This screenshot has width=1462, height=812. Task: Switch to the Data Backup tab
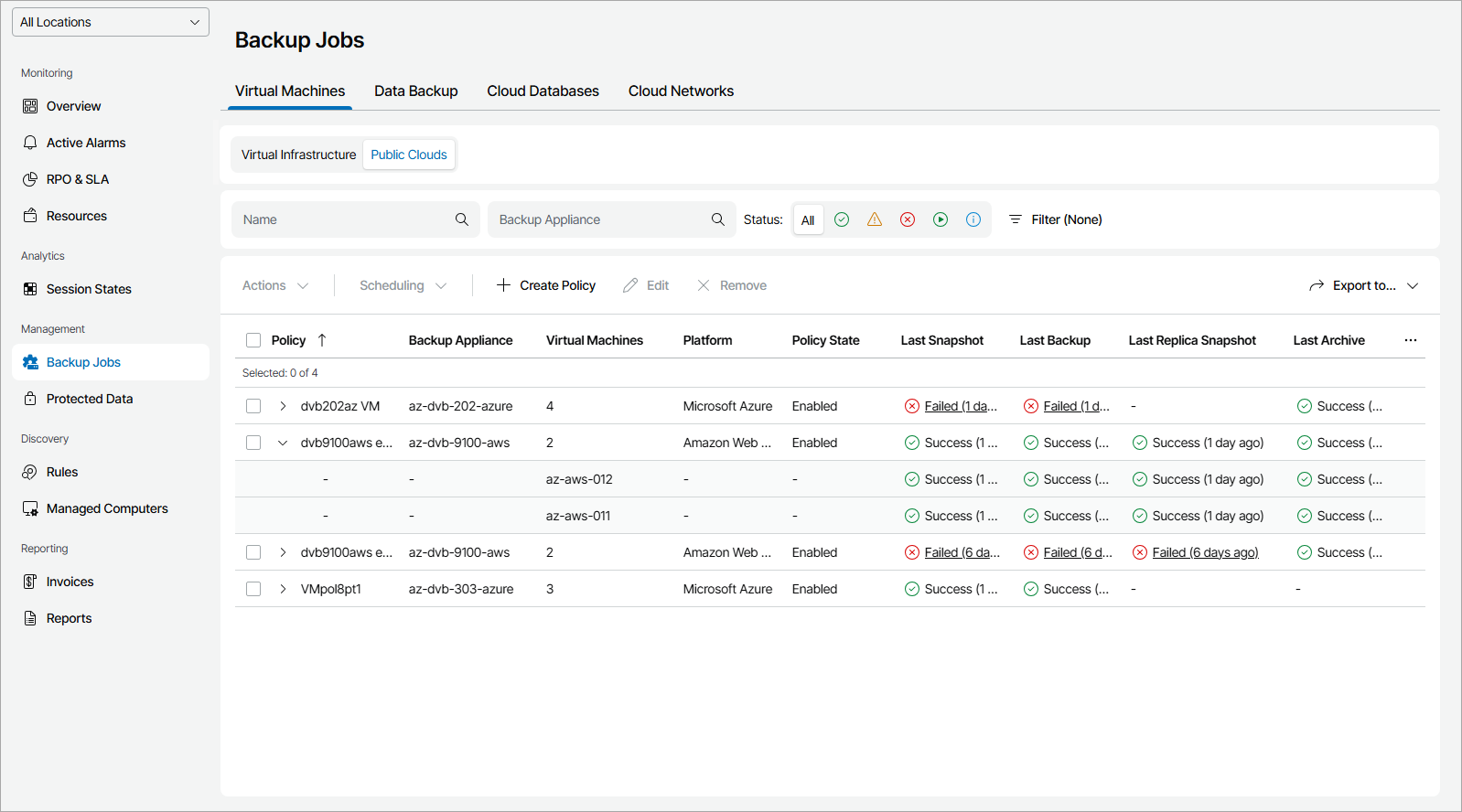pos(415,91)
